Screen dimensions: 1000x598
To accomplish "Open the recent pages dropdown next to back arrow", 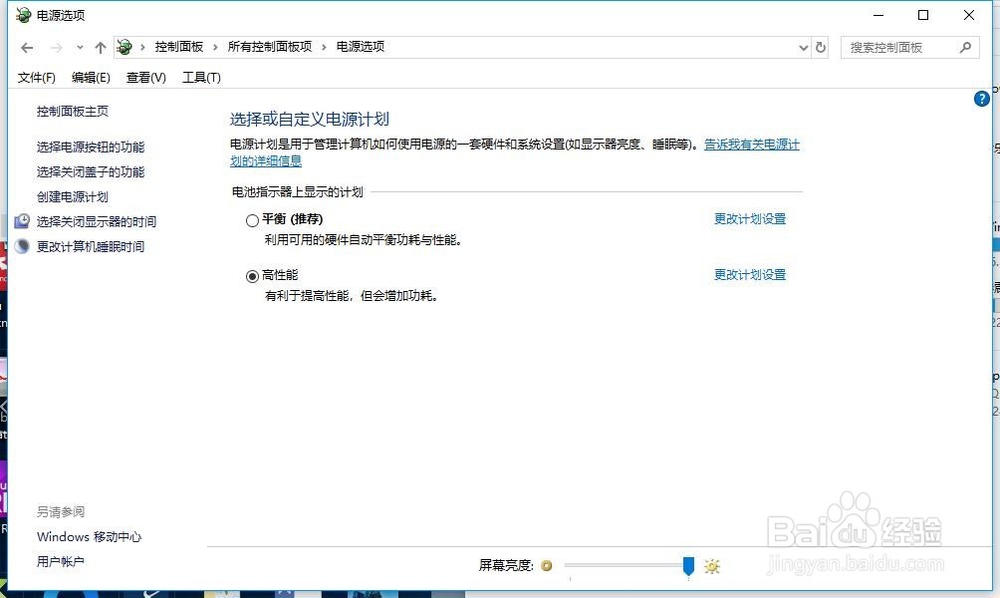I will coord(79,47).
